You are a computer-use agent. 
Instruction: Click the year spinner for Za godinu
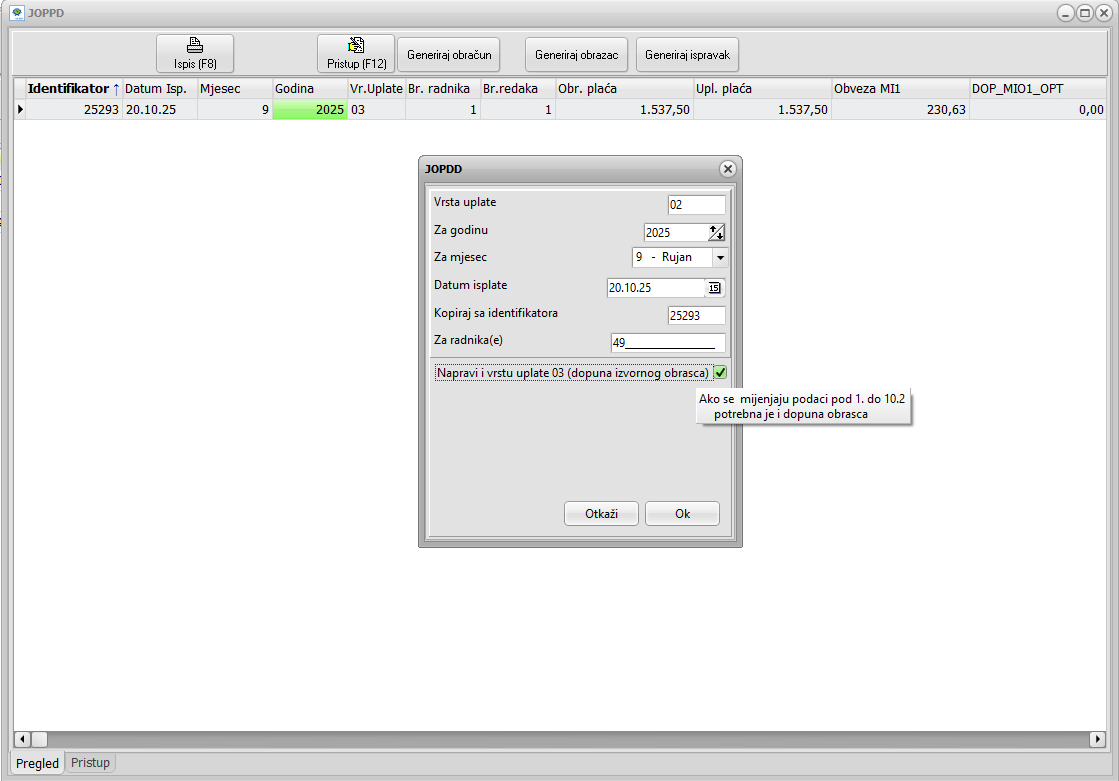pyautogui.click(x=715, y=233)
